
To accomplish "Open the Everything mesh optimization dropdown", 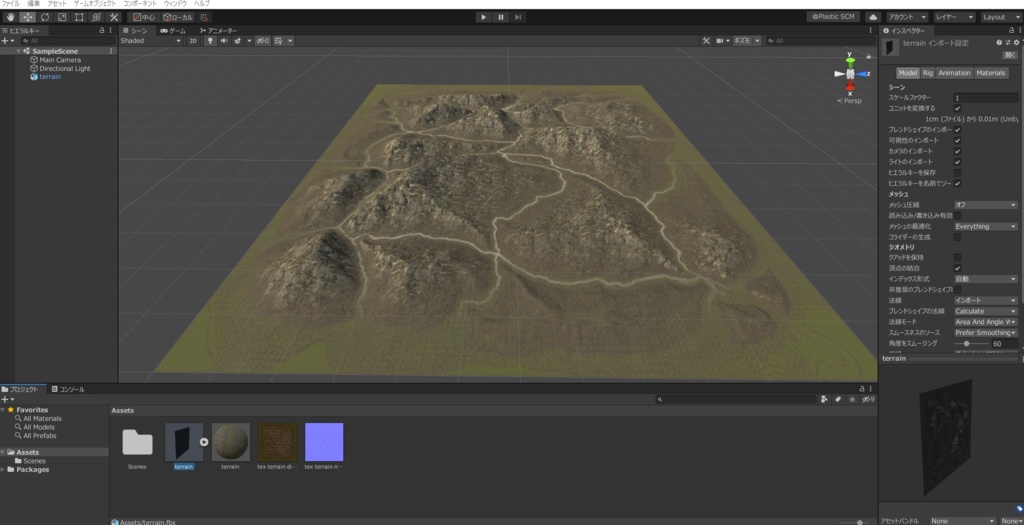I will point(985,227).
